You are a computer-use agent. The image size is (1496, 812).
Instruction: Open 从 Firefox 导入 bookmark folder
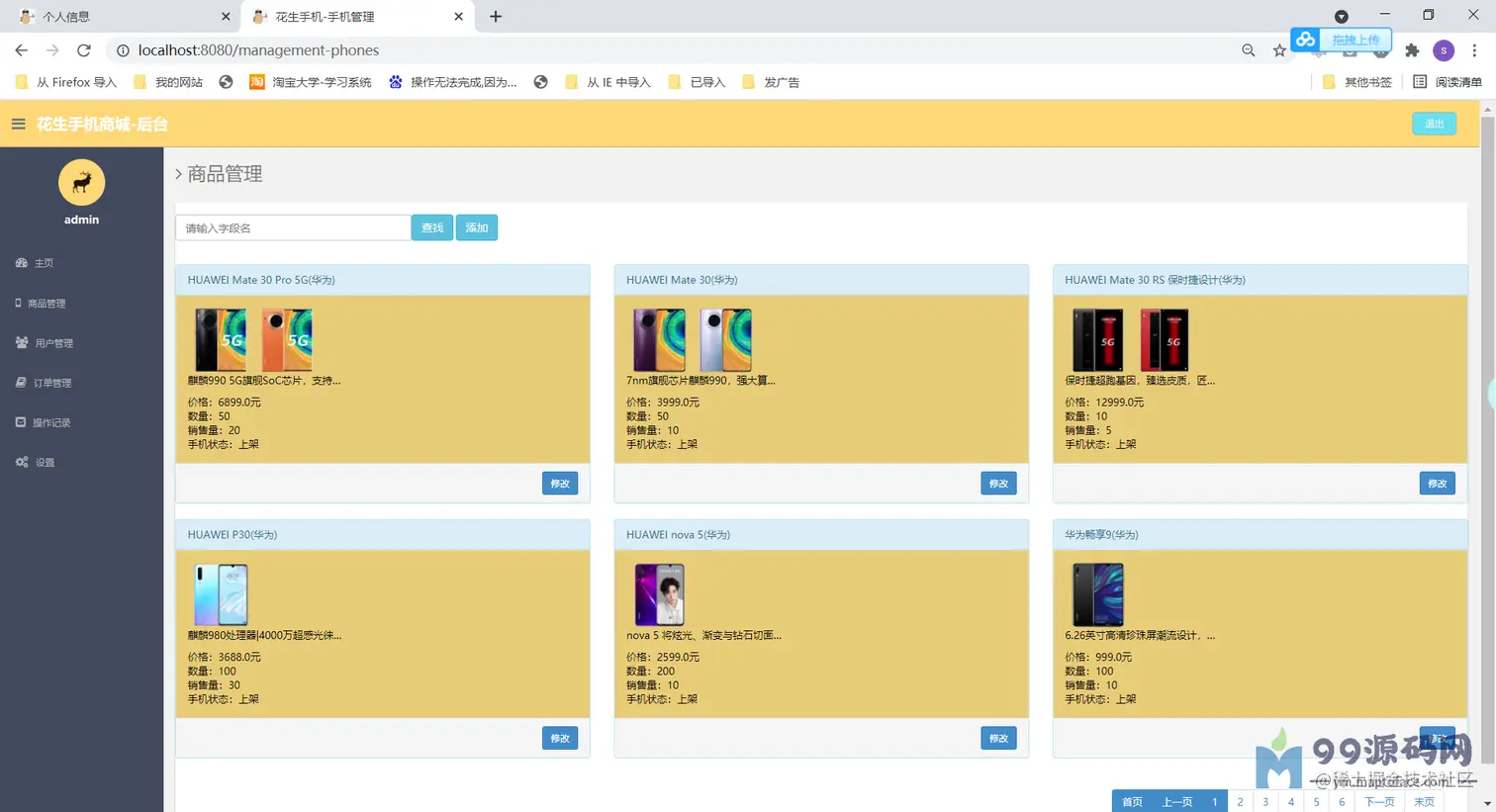(x=66, y=82)
